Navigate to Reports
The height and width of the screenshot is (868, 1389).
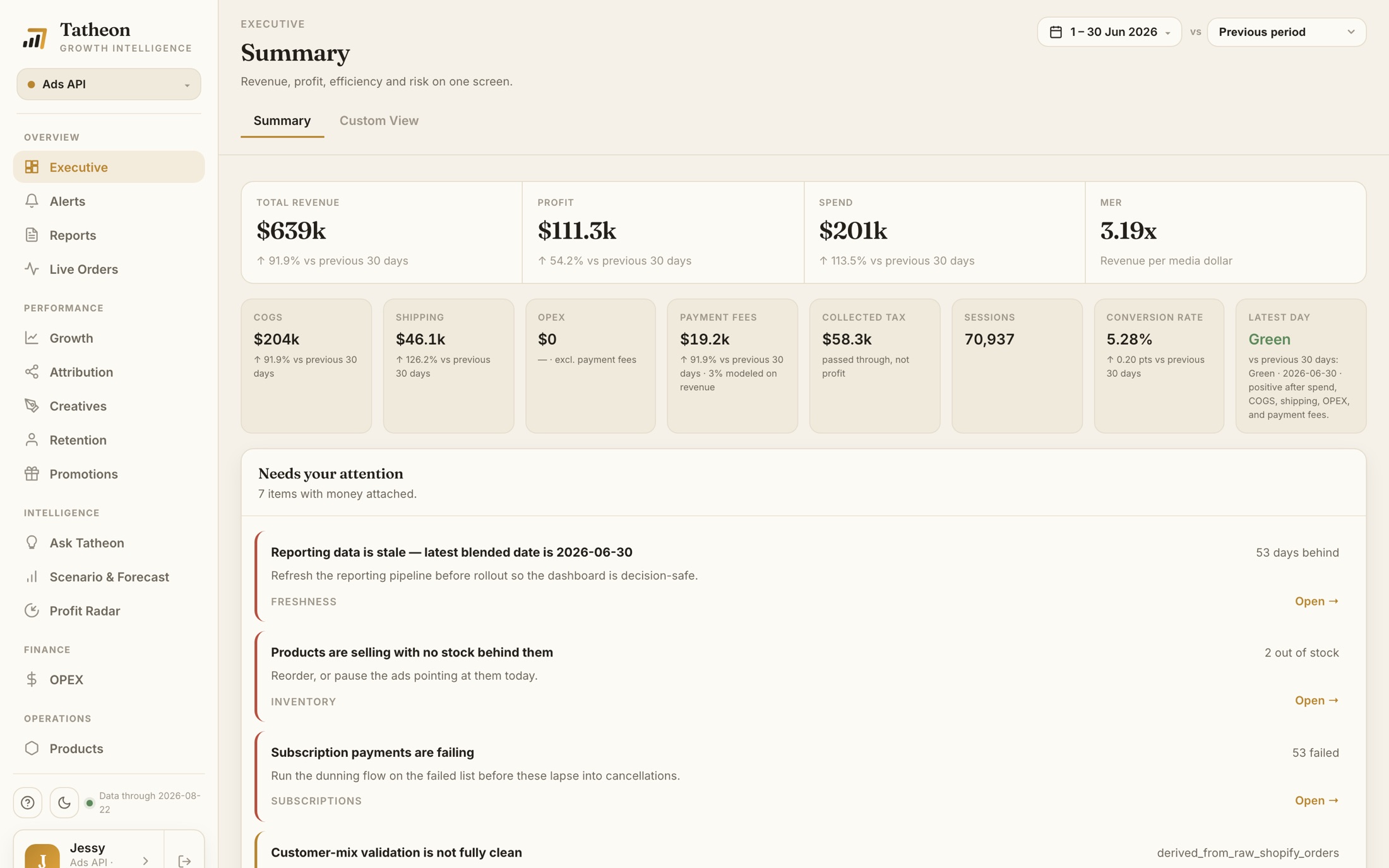[109, 235]
